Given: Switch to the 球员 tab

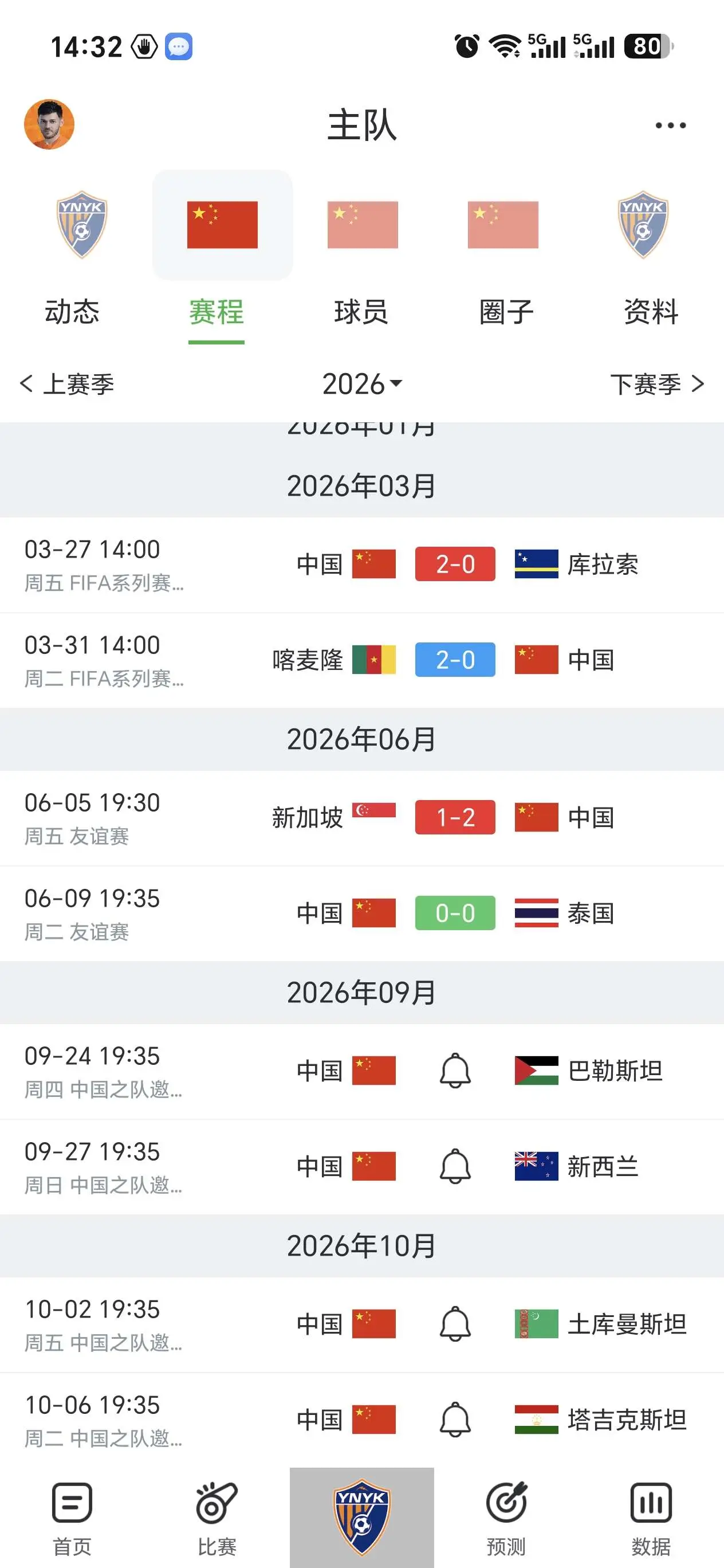Looking at the screenshot, I should (361, 312).
